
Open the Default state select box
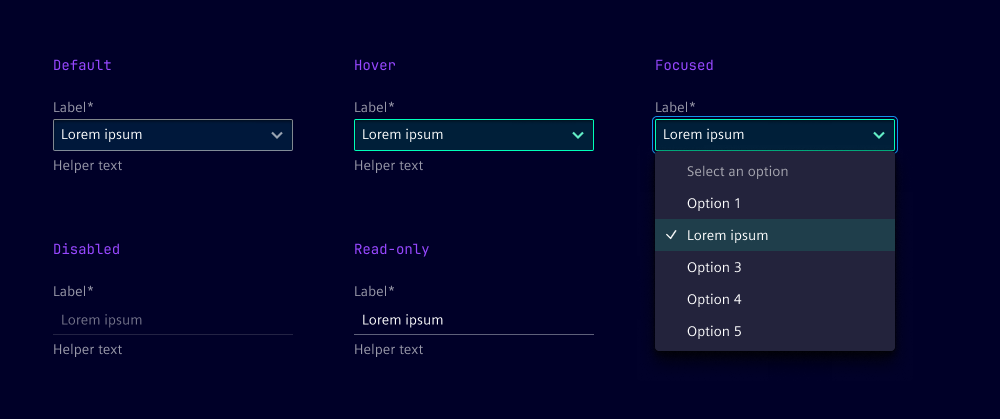pos(172,135)
